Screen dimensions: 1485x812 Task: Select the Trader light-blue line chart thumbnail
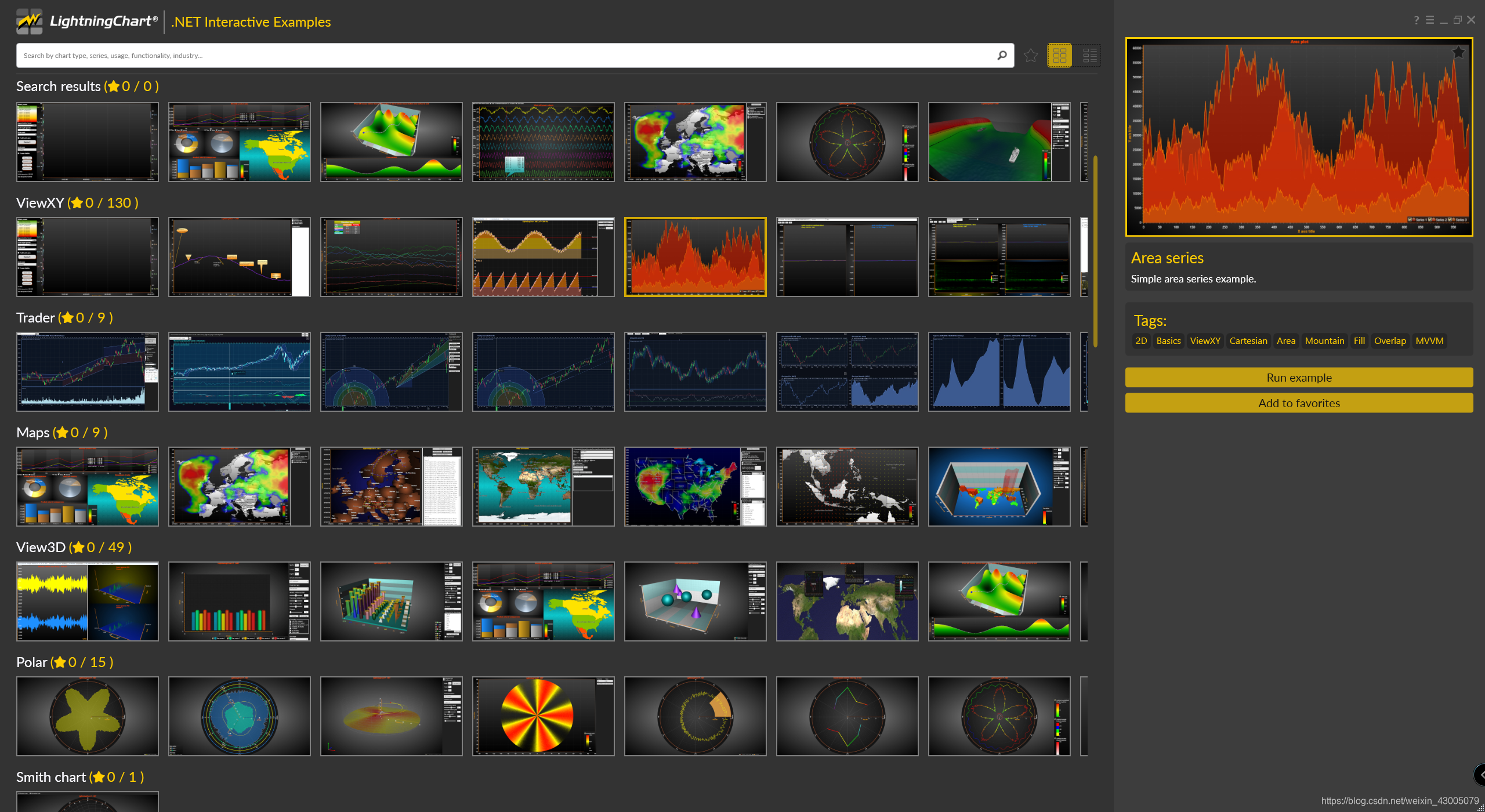(240, 372)
